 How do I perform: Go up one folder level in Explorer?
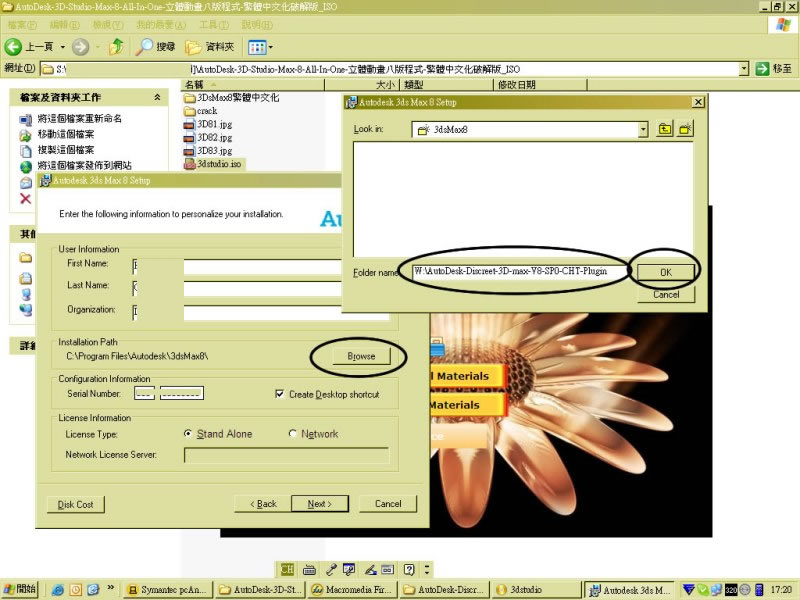click(116, 47)
